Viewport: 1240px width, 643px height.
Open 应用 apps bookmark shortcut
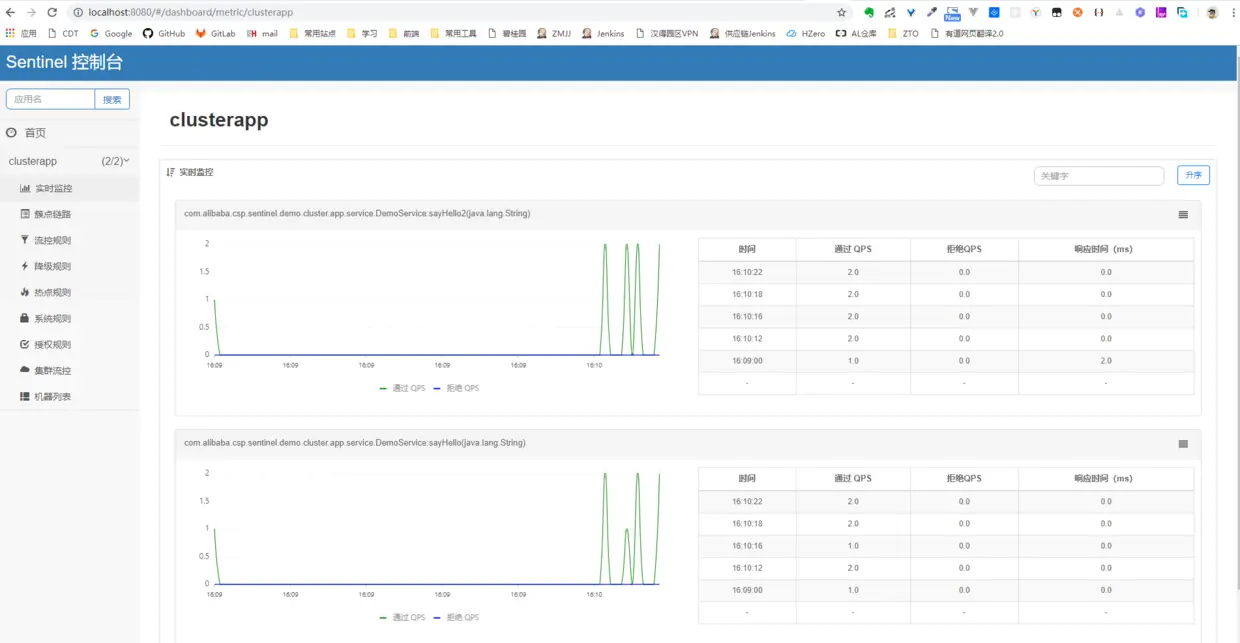[21, 33]
